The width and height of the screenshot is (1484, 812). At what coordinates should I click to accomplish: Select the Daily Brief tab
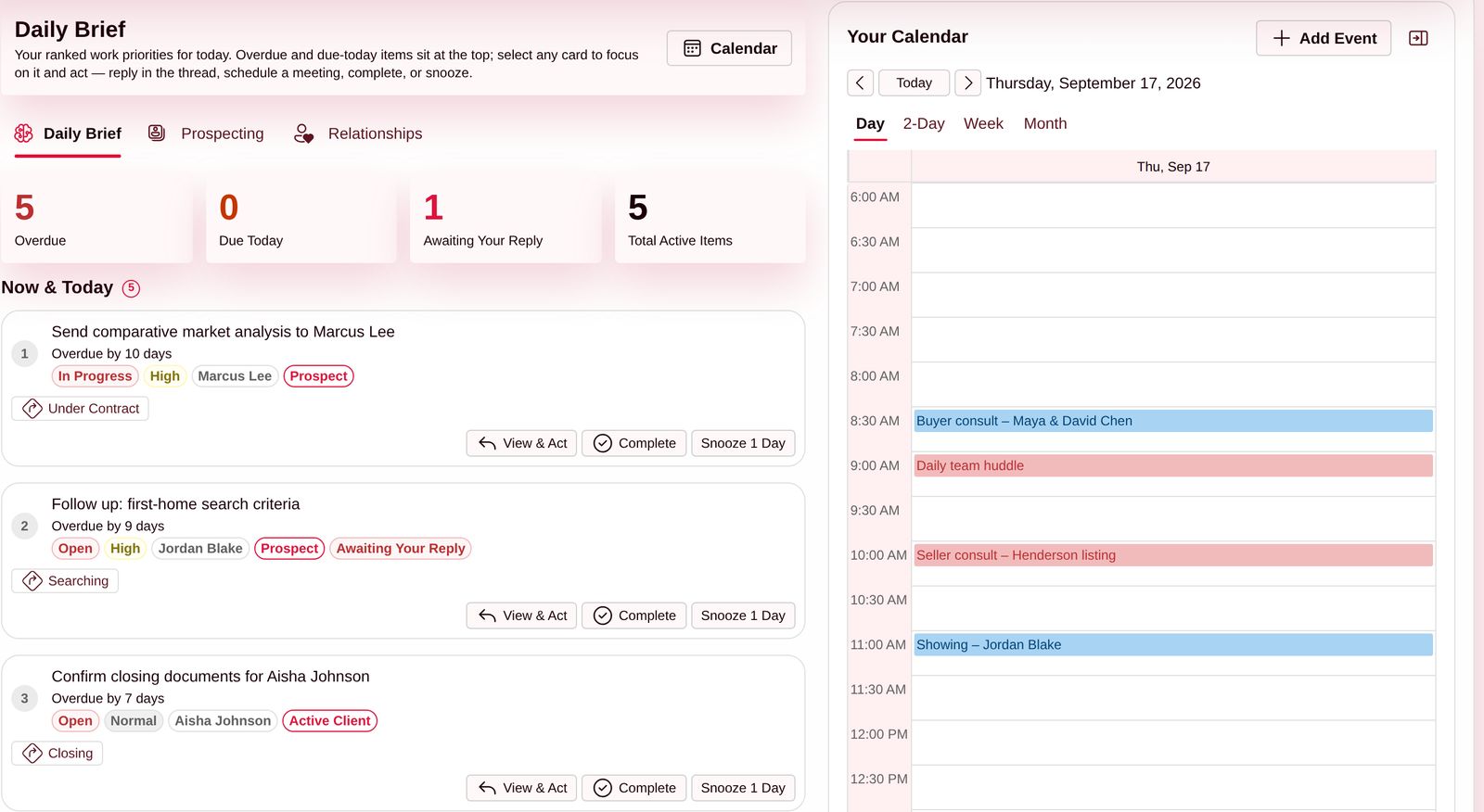[x=68, y=133]
